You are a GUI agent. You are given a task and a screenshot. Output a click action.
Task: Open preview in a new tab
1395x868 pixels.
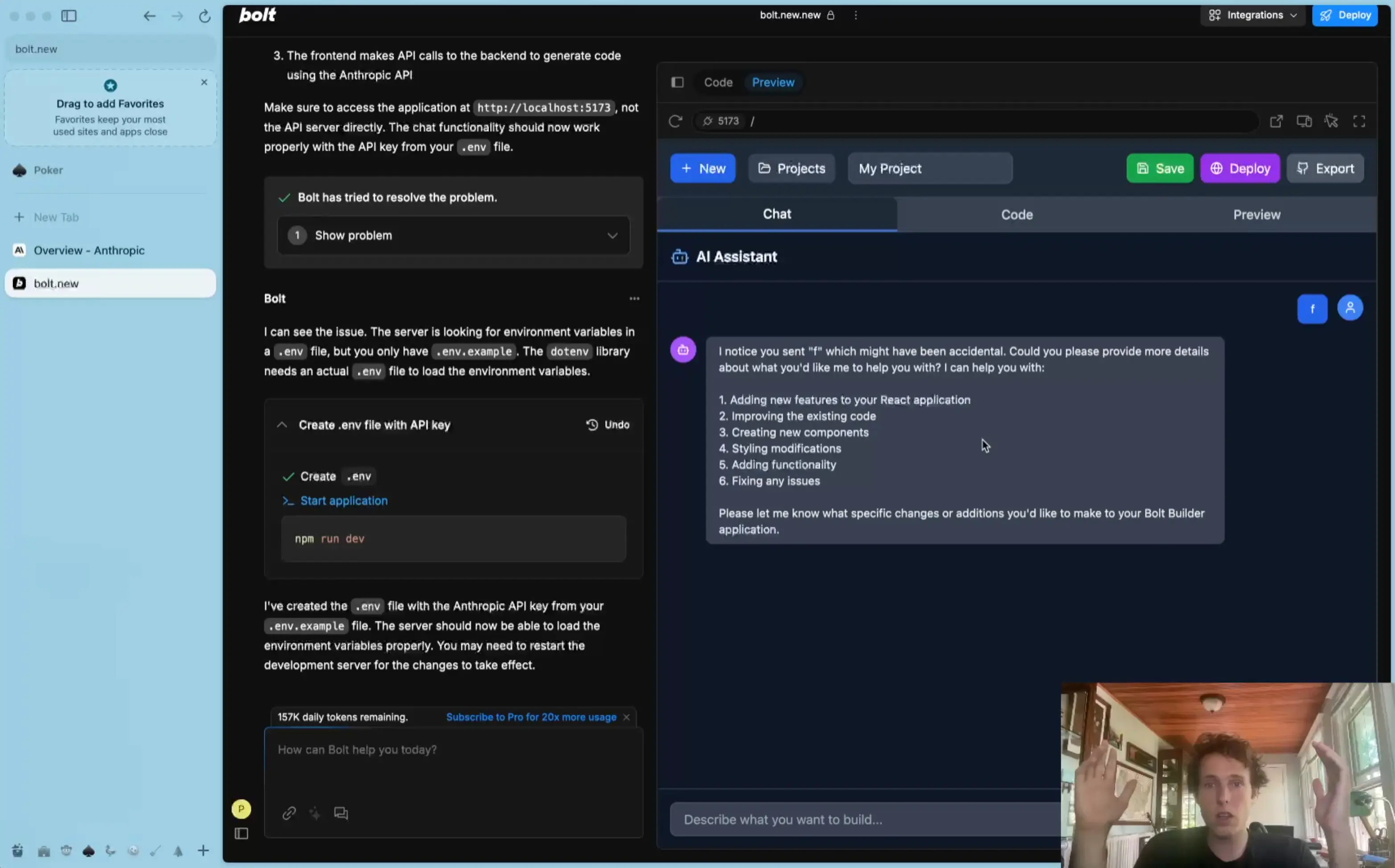(1276, 121)
